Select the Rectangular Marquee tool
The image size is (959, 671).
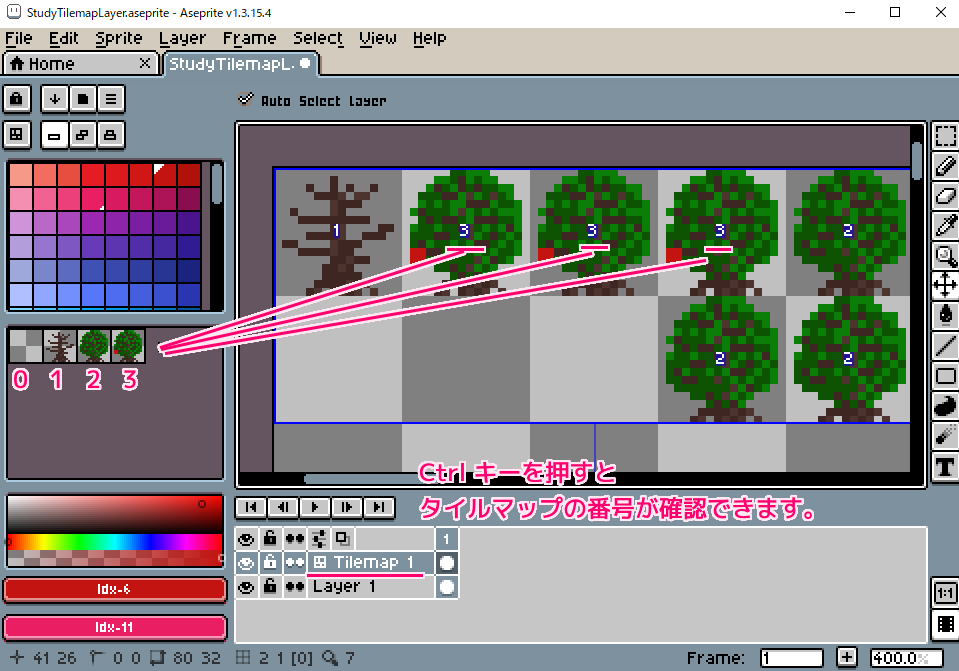coord(945,135)
